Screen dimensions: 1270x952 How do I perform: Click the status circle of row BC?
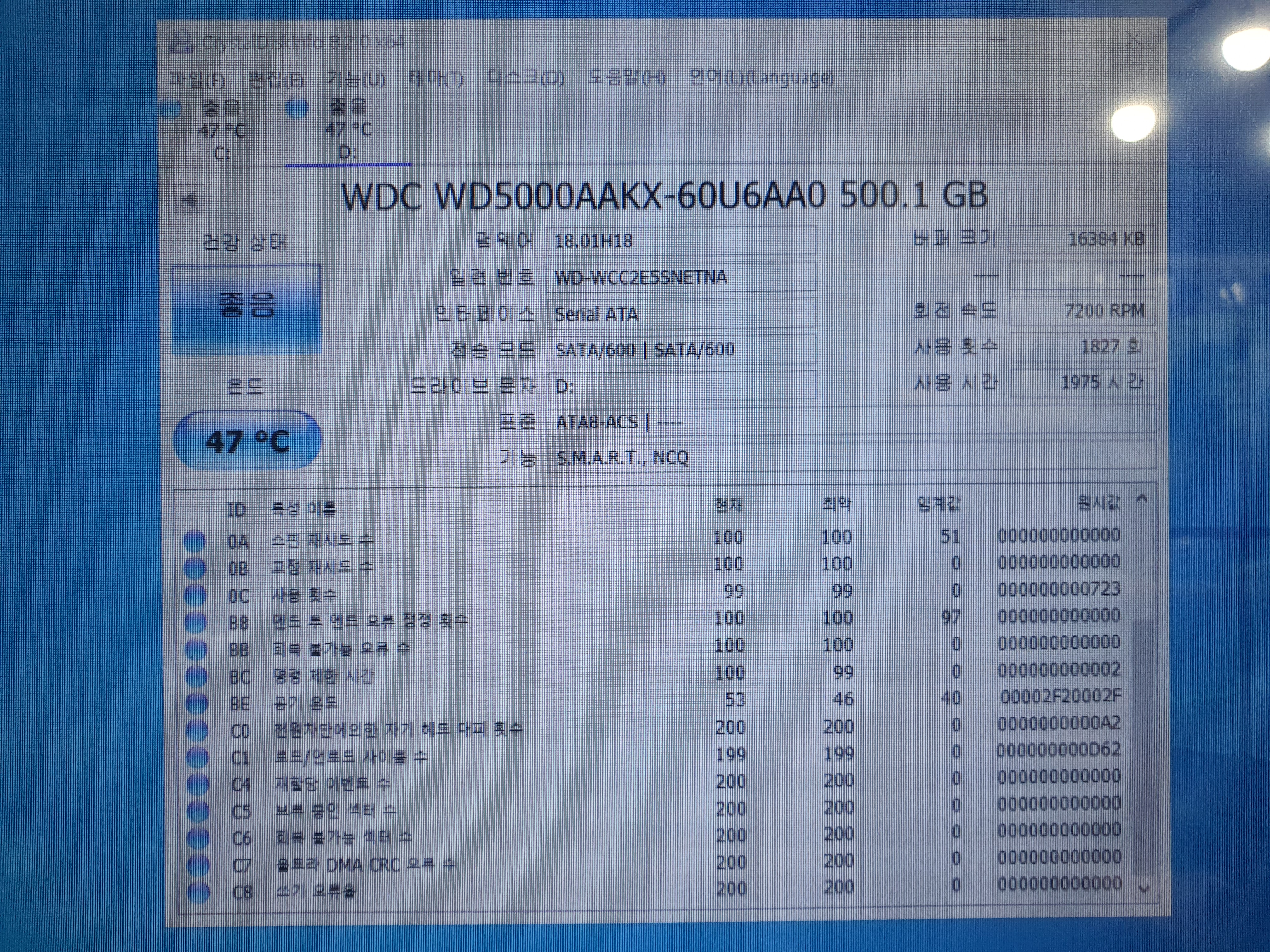pos(197,677)
